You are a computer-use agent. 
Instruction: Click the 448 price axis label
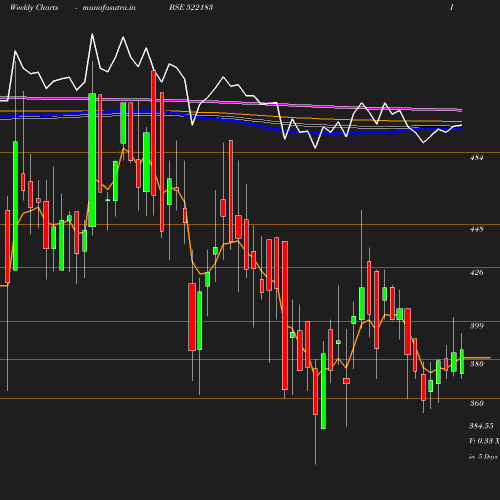pyautogui.click(x=476, y=229)
